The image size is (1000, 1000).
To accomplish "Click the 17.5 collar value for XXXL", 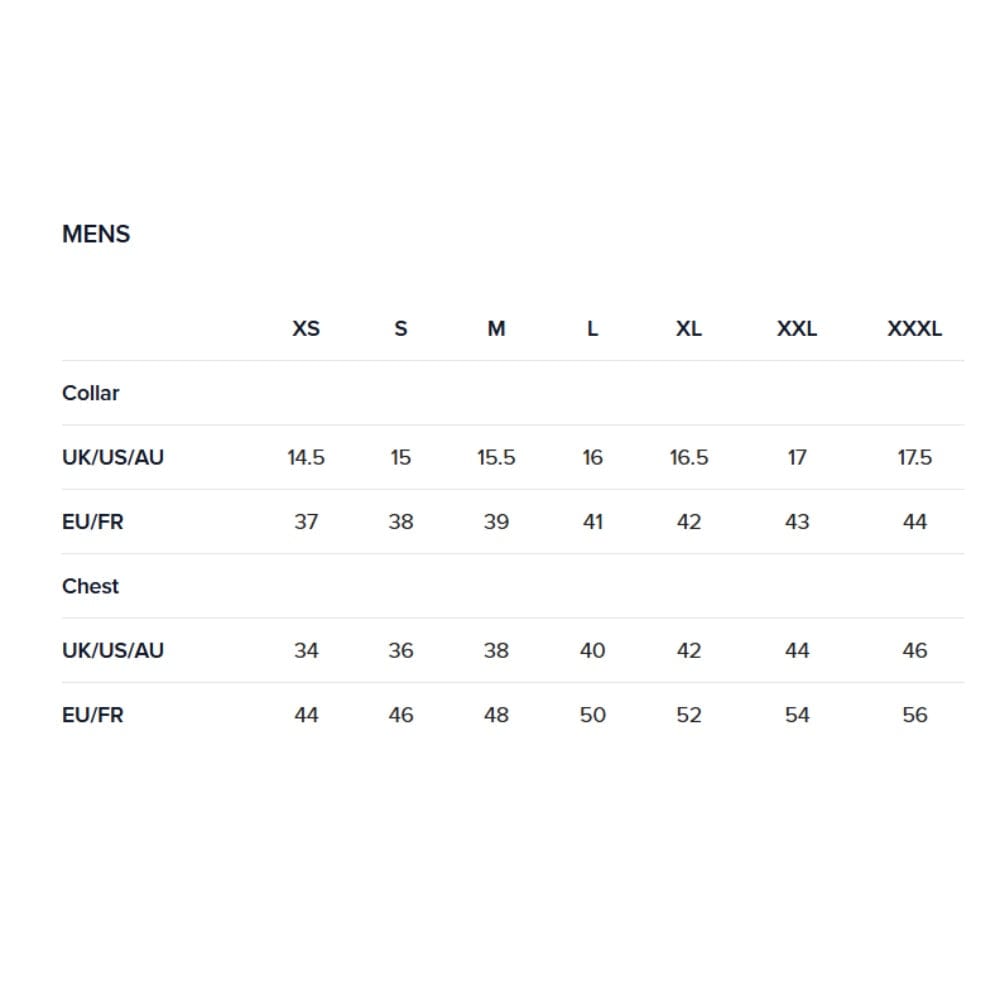I will click(x=915, y=457).
